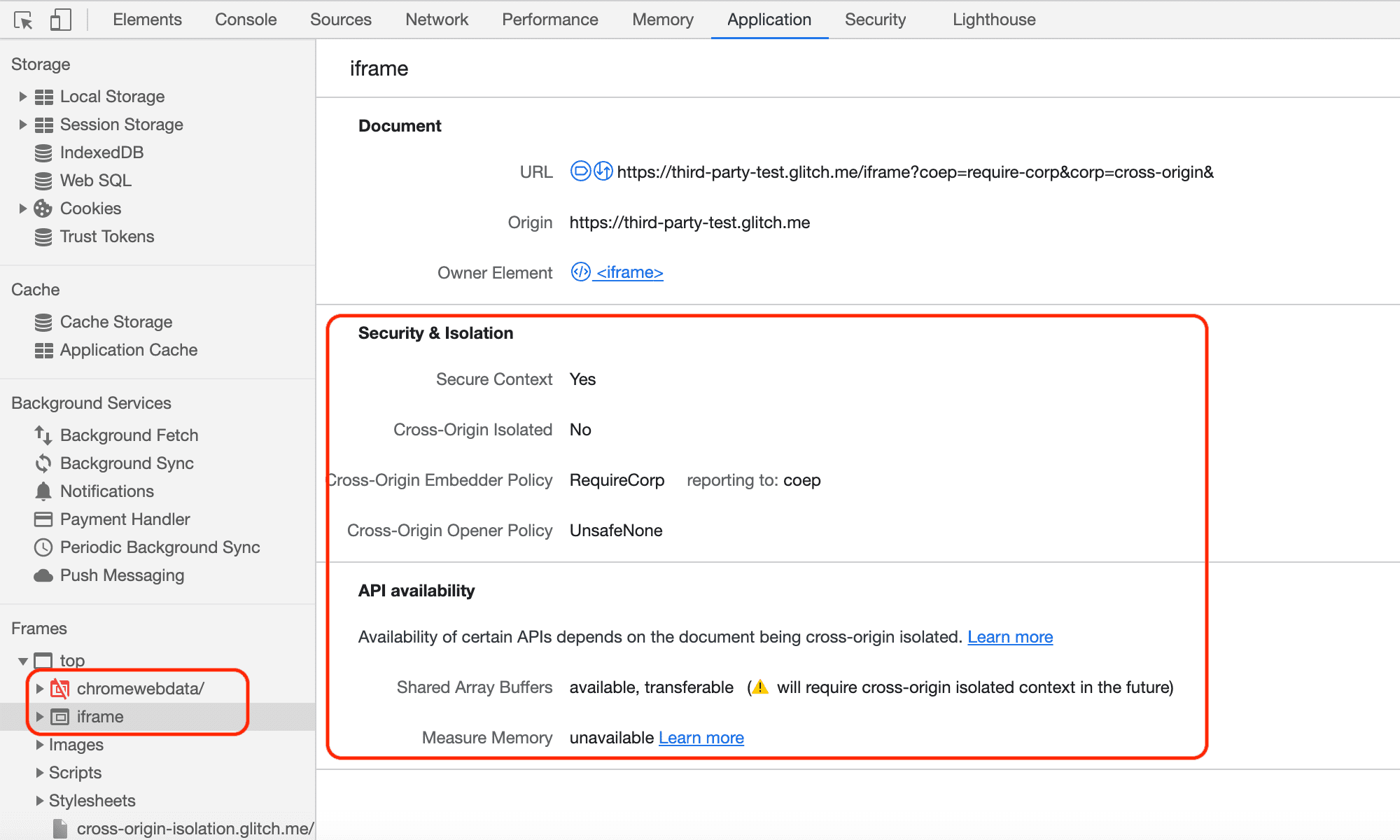Click the Application tab in DevTools

[768, 19]
